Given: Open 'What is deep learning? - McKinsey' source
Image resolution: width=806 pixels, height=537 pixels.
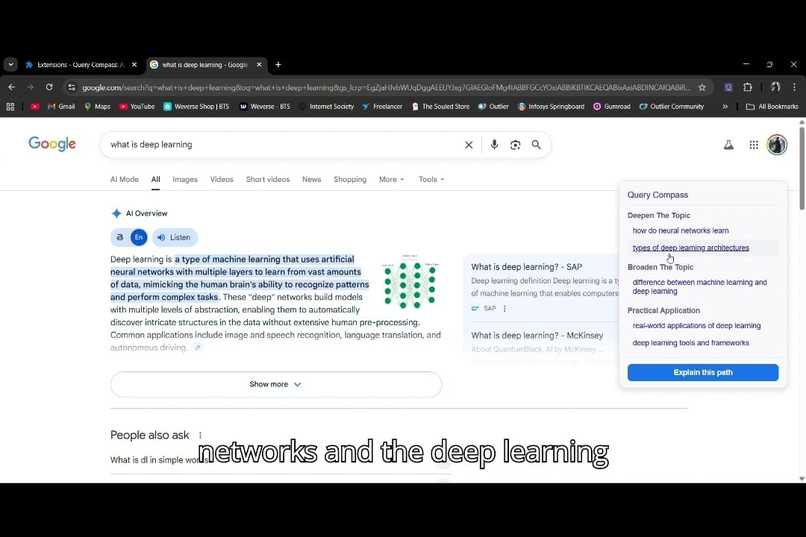Looking at the screenshot, I should [x=537, y=336].
